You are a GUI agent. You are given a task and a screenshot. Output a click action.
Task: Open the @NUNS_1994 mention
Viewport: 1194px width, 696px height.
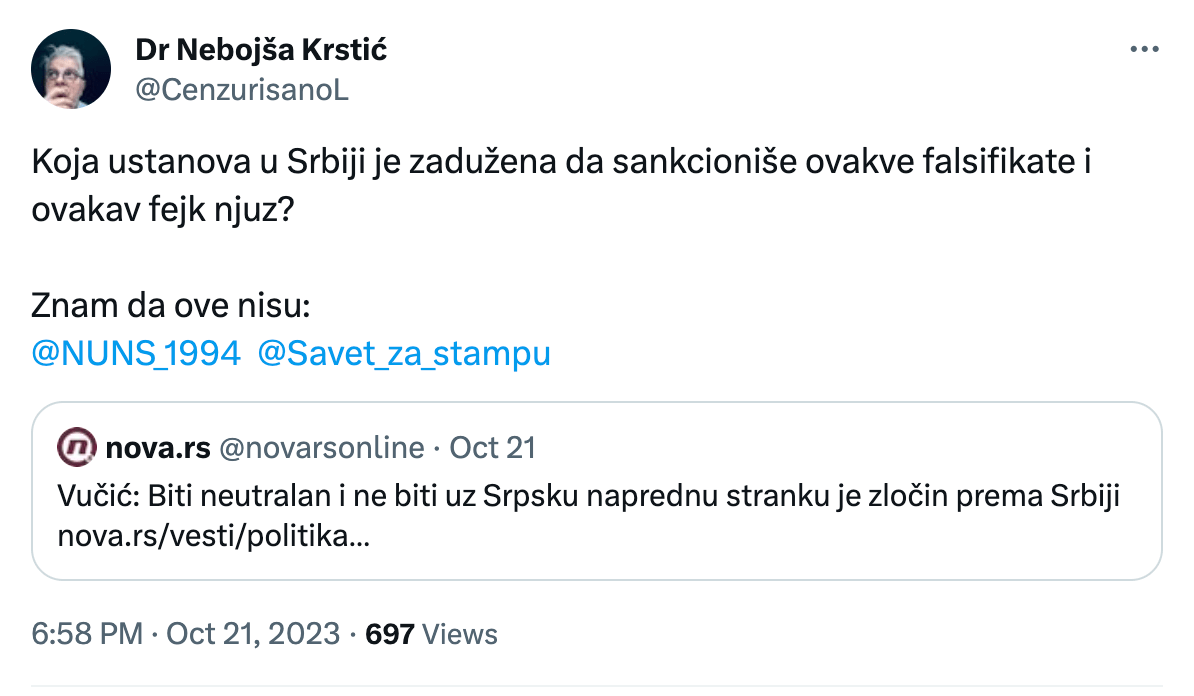[x=137, y=353]
